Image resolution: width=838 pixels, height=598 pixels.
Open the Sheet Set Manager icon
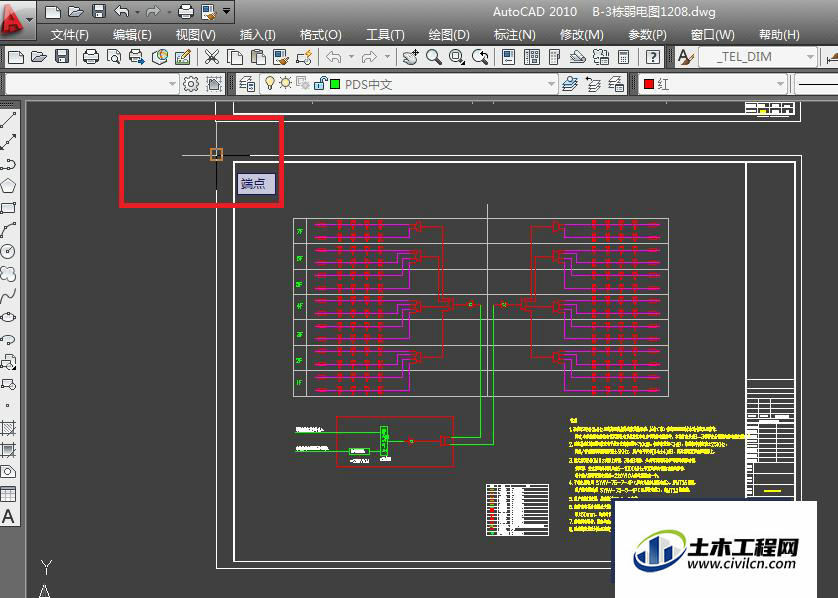click(577, 57)
